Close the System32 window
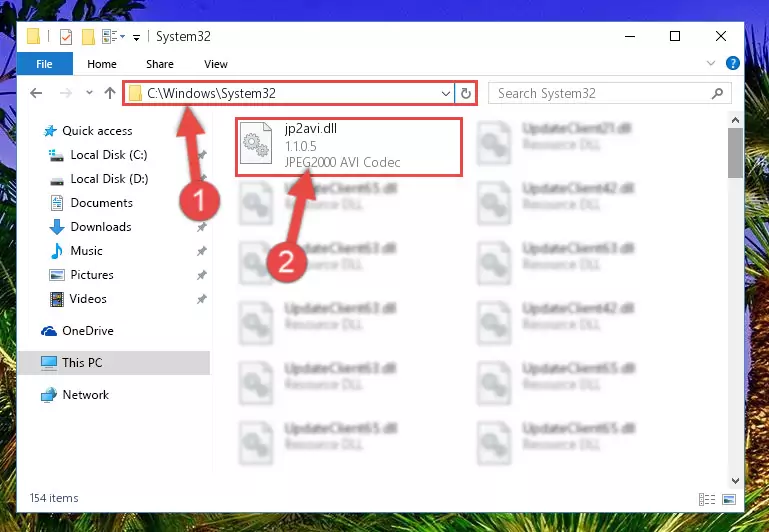The width and height of the screenshot is (769, 532). [720, 36]
